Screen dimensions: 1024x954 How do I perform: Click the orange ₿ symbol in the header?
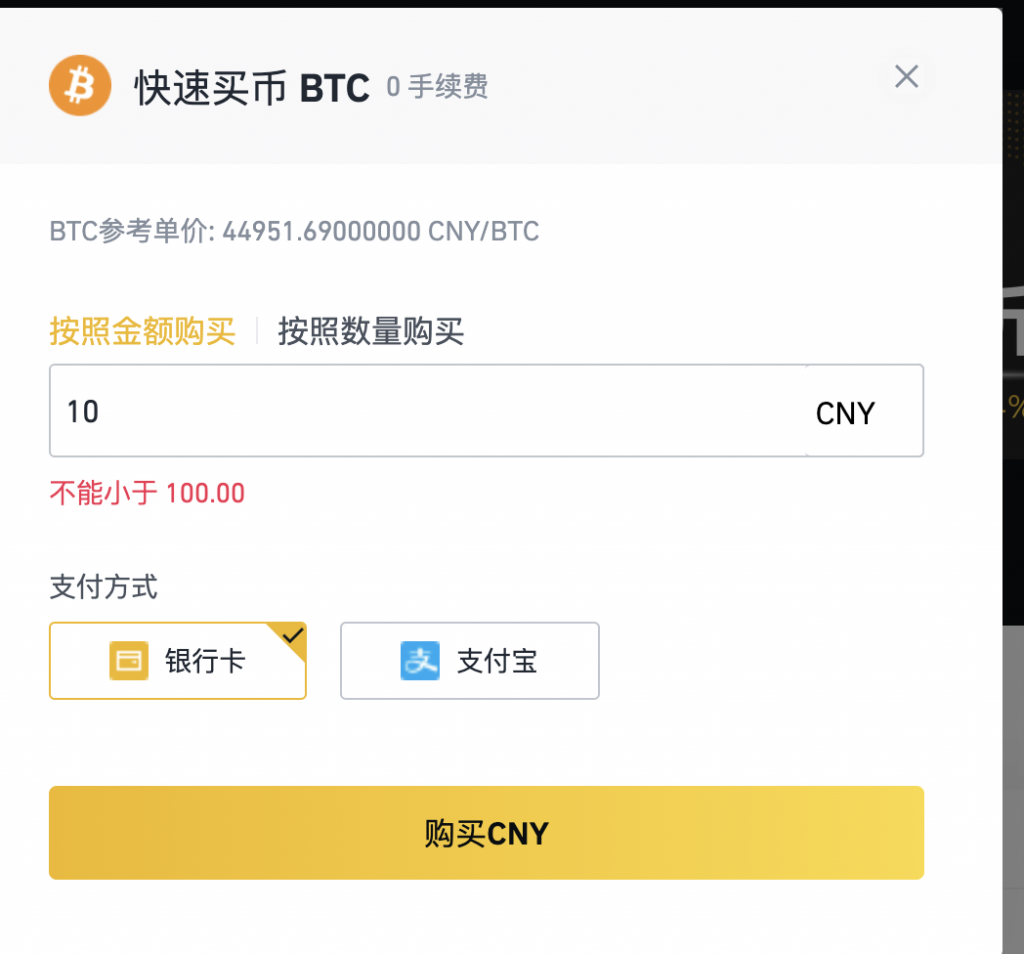tap(79, 85)
